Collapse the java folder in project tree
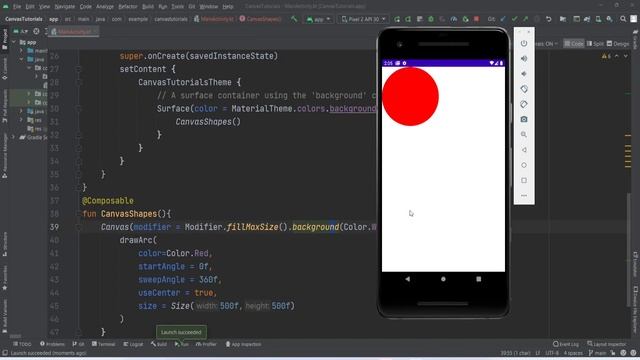640x360 pixels. [21, 59]
